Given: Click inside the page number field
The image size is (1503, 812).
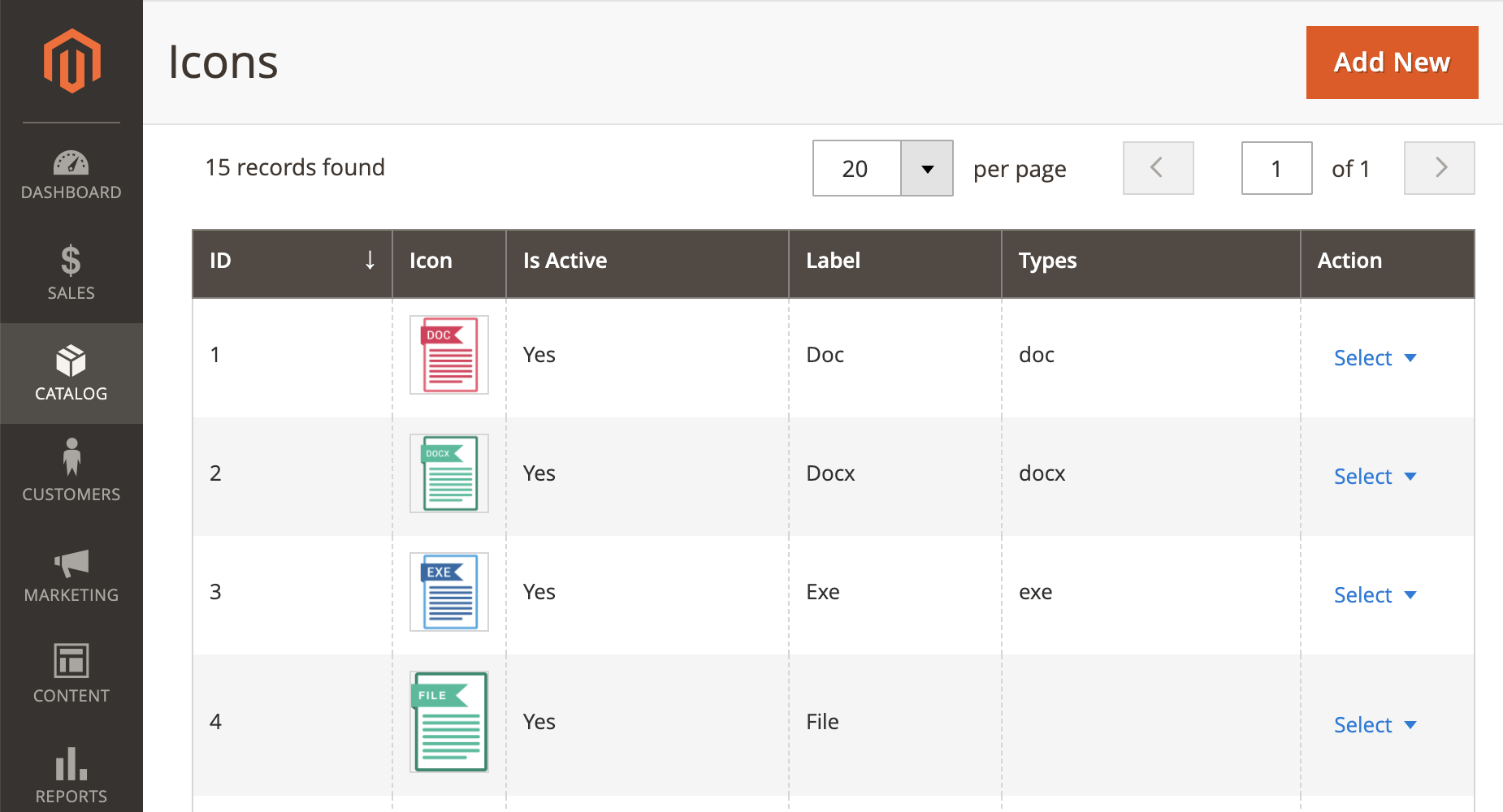Looking at the screenshot, I should [x=1276, y=168].
